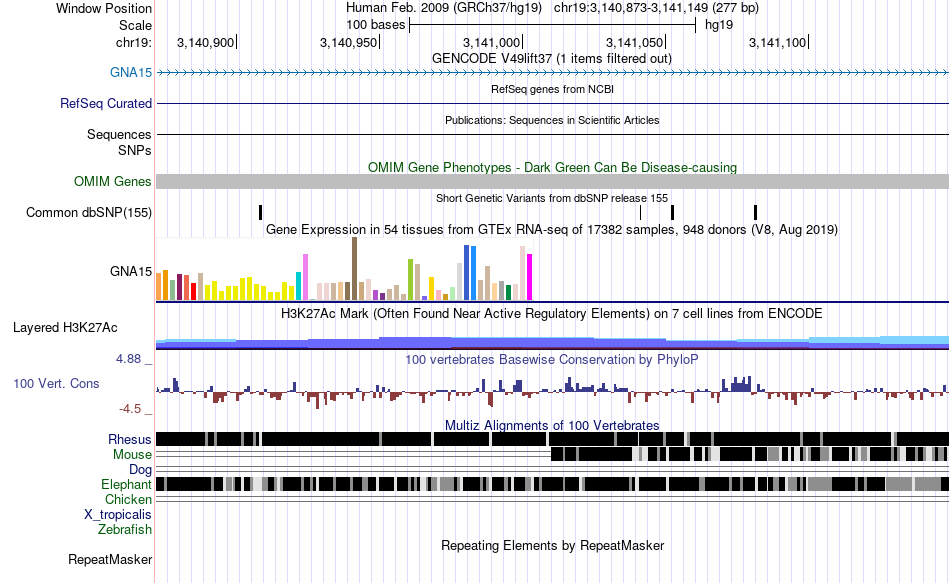Select the Common dbSNP(155) track label
950x583 pixels.
click(88, 213)
